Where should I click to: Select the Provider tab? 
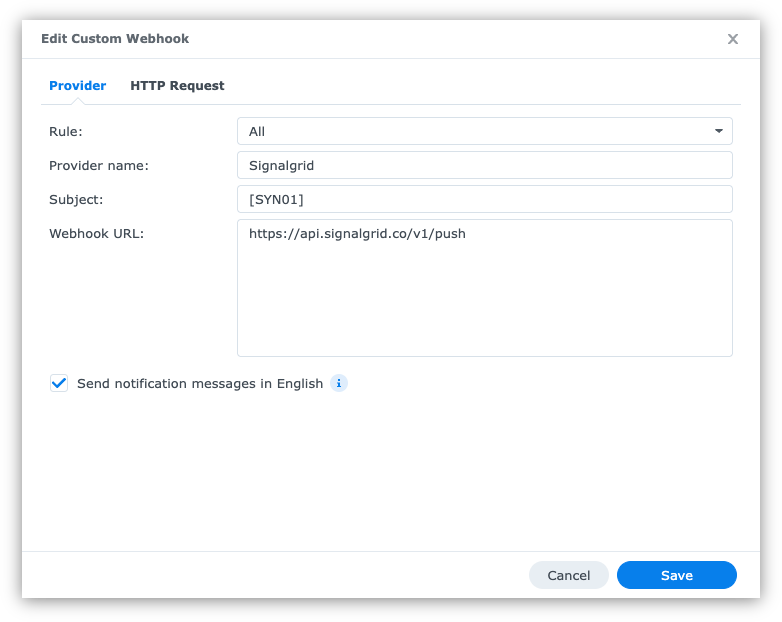coord(77,86)
